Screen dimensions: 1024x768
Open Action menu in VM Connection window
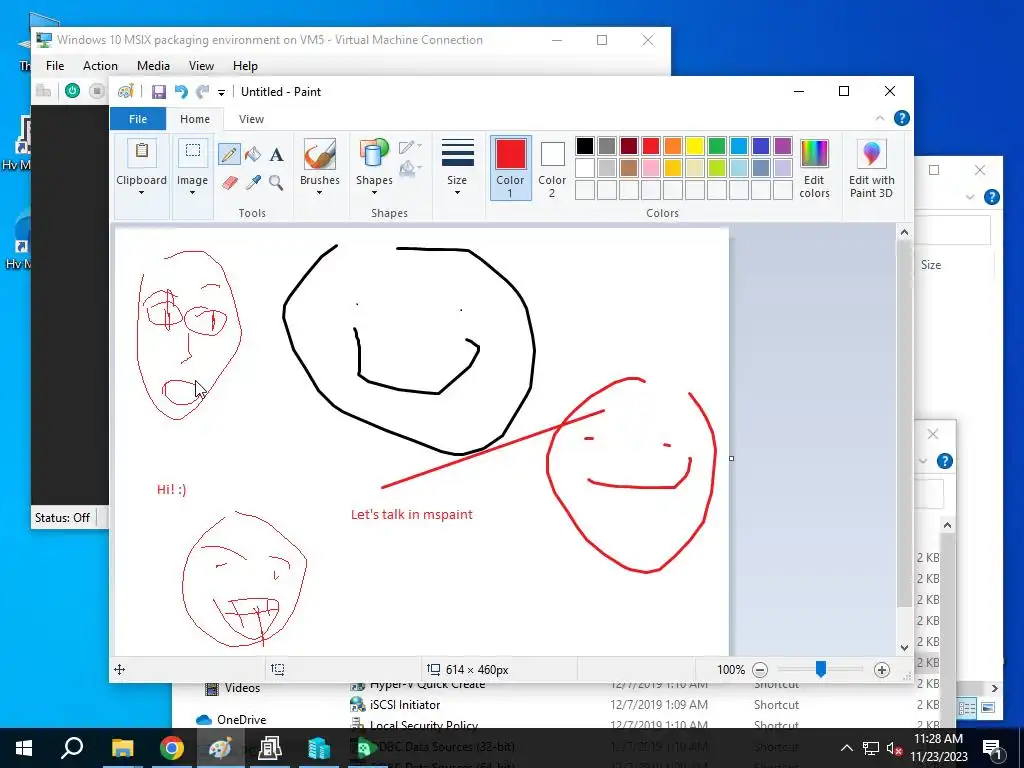click(100, 66)
